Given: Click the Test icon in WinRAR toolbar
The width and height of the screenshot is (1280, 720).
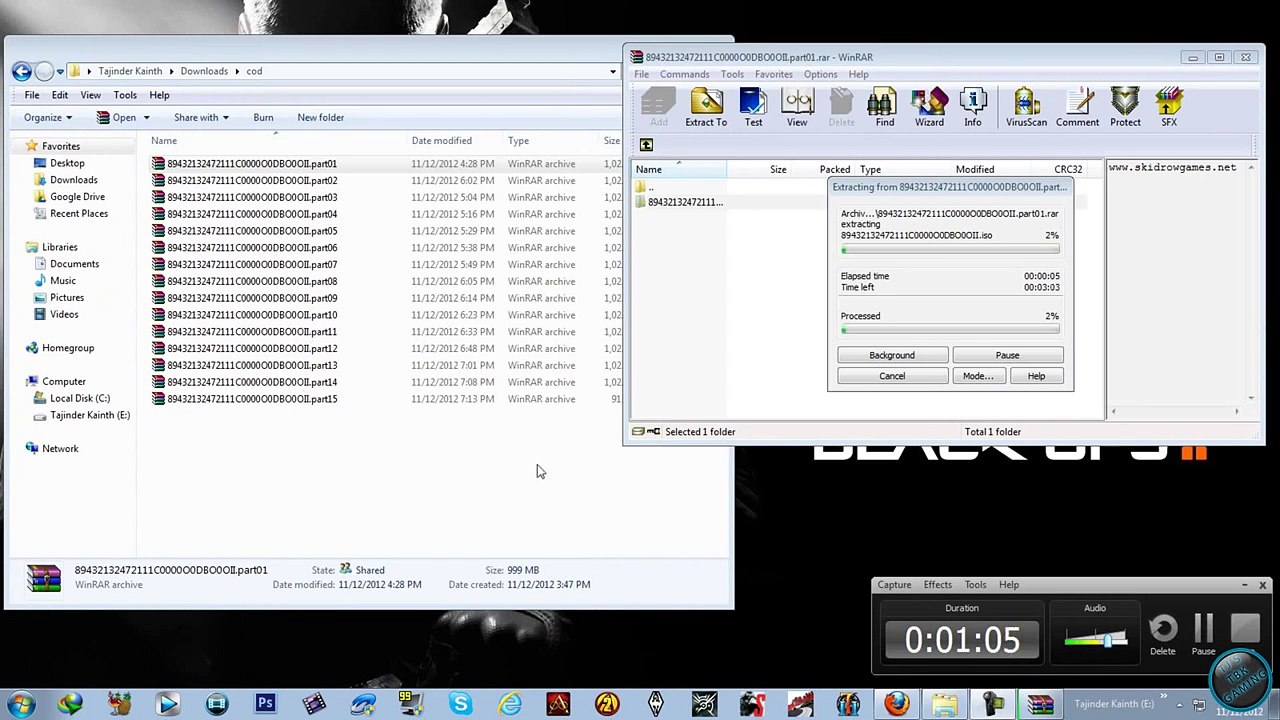Looking at the screenshot, I should coord(753,108).
